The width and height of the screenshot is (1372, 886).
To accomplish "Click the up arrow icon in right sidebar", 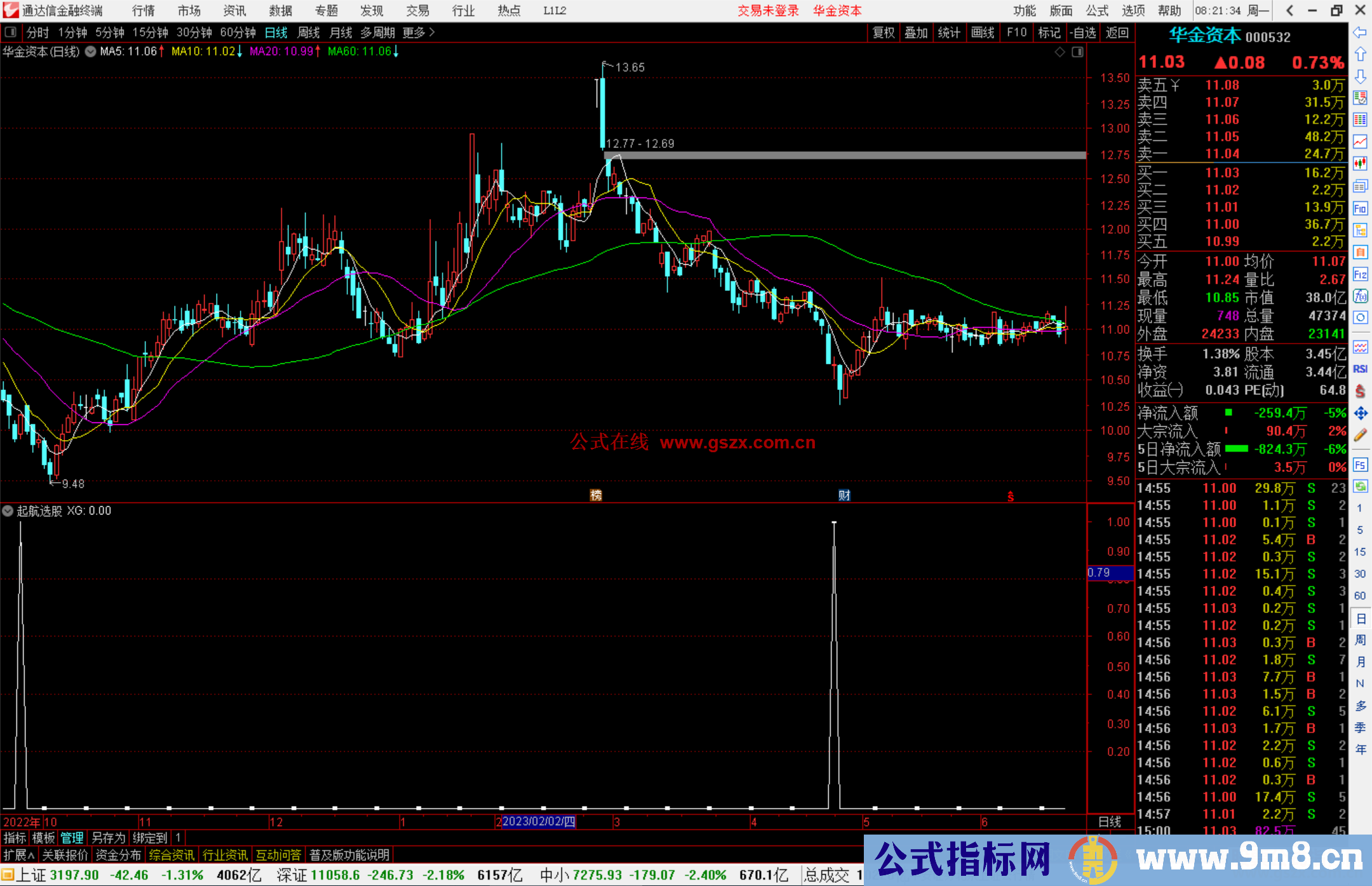I will pos(1360,55).
